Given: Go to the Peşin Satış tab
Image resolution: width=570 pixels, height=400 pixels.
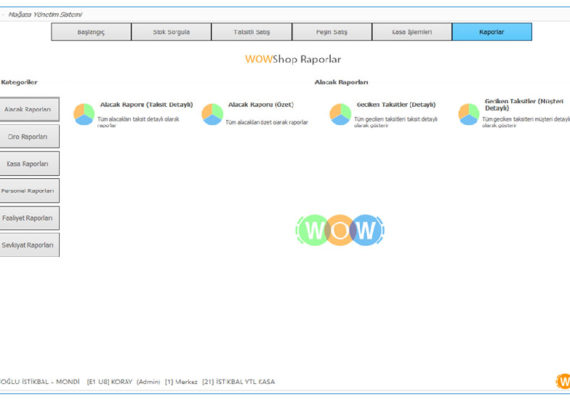Looking at the screenshot, I should (332, 32).
